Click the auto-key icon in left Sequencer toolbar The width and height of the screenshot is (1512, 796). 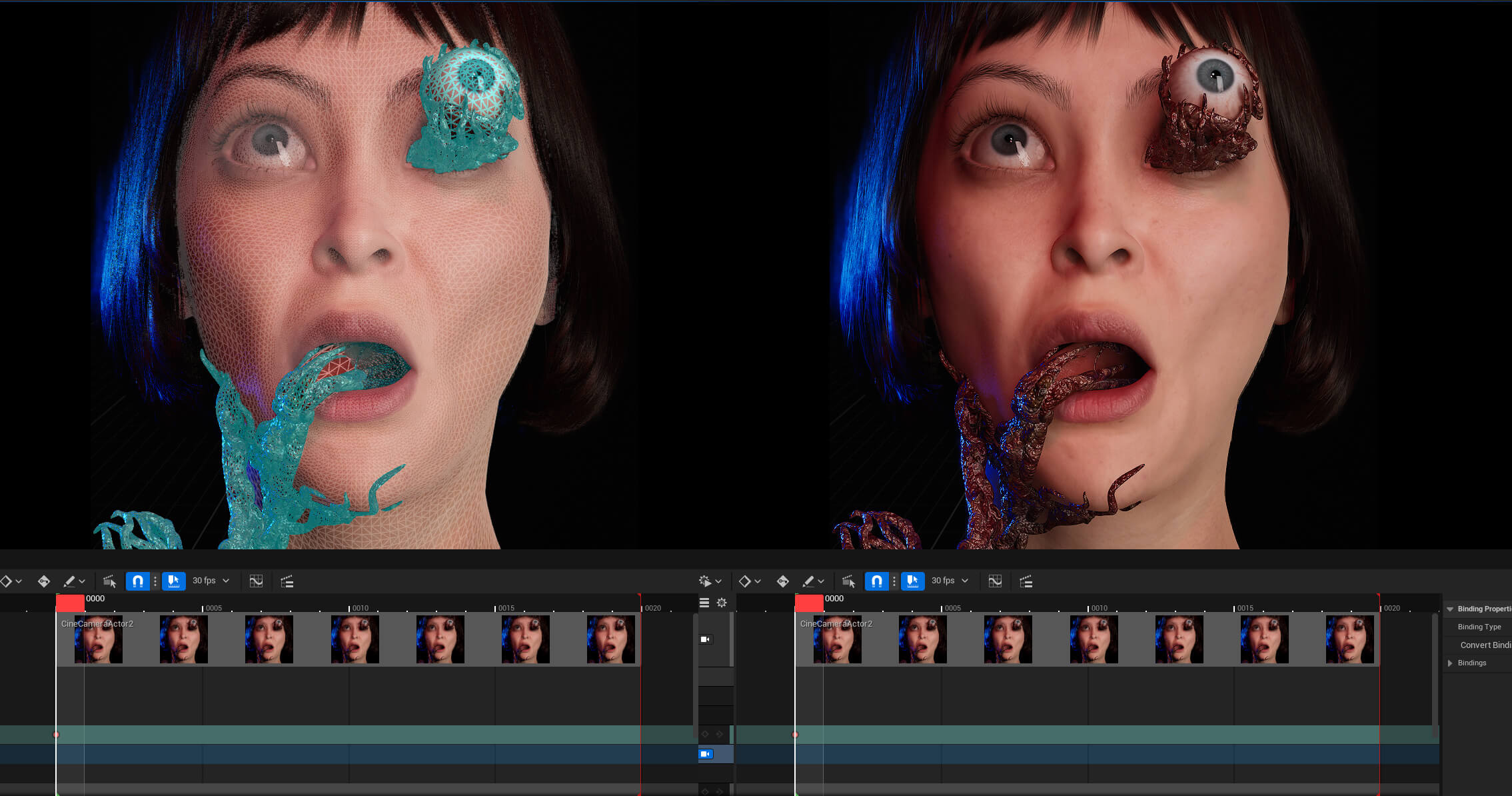pyautogui.click(x=43, y=581)
